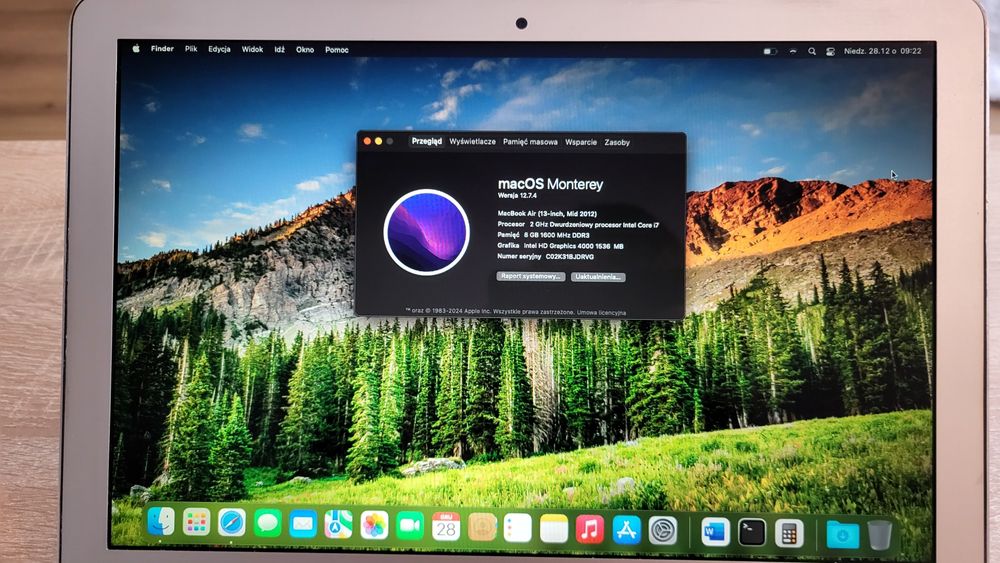Switch to the Wyświetlacze tab
This screenshot has width=1000, height=563.
coord(473,142)
